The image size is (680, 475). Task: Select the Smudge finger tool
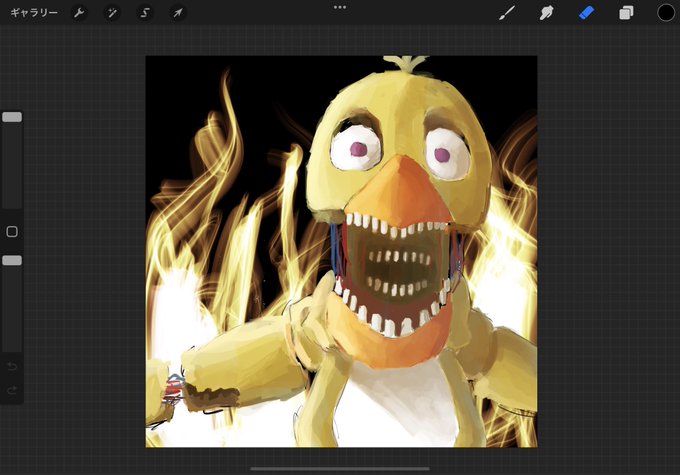546,13
